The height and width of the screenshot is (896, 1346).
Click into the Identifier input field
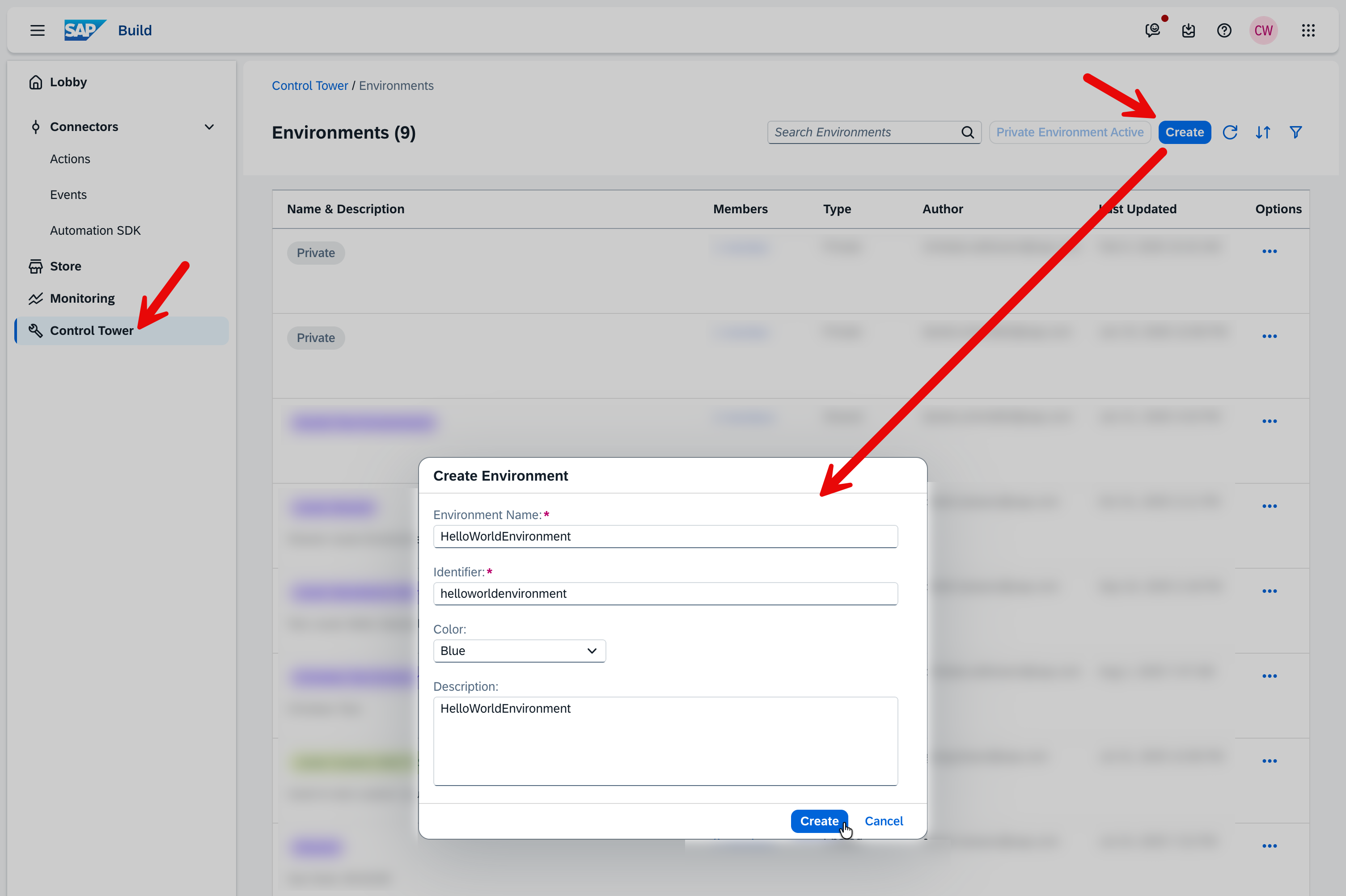[x=665, y=594]
